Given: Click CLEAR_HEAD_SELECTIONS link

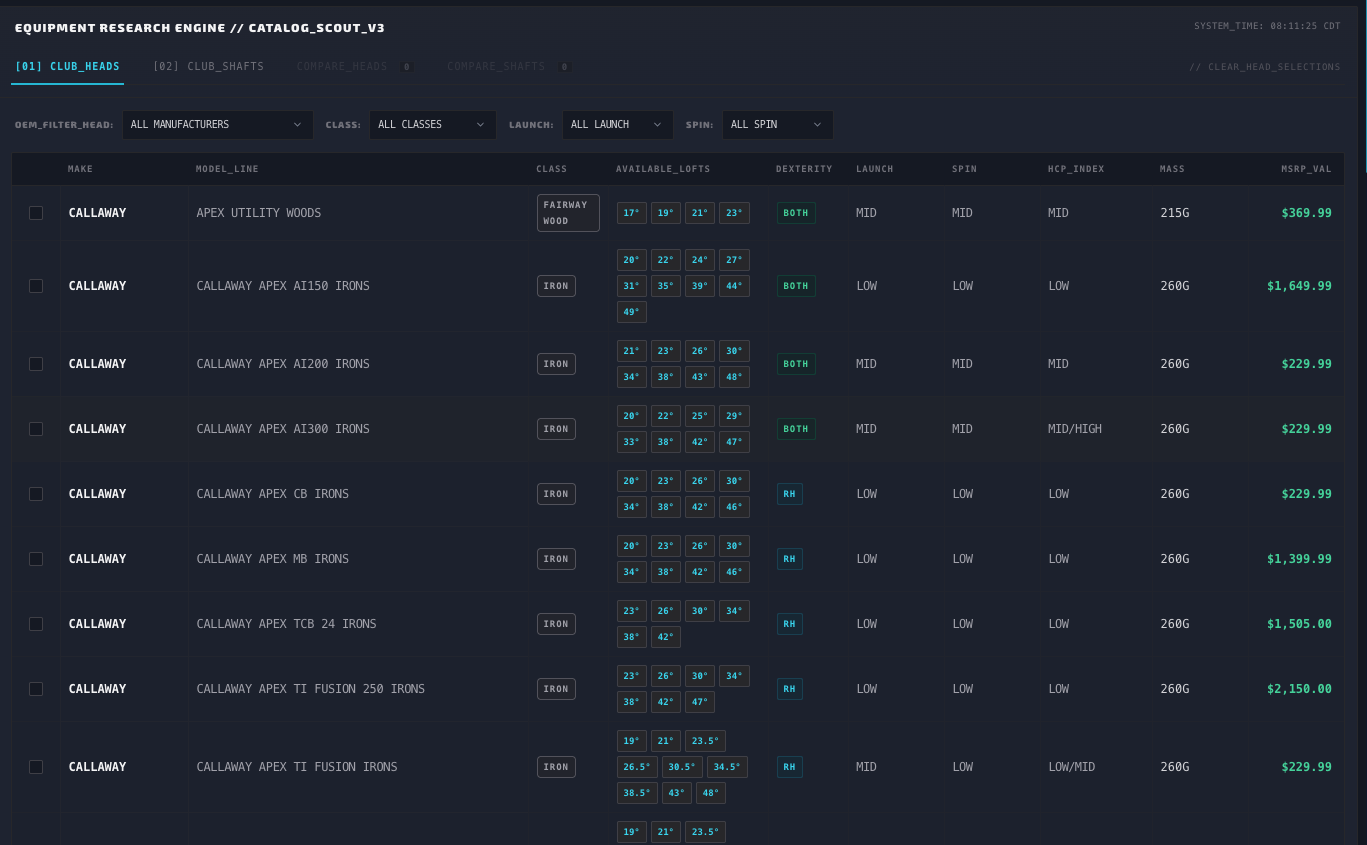Looking at the screenshot, I should (x=1265, y=67).
